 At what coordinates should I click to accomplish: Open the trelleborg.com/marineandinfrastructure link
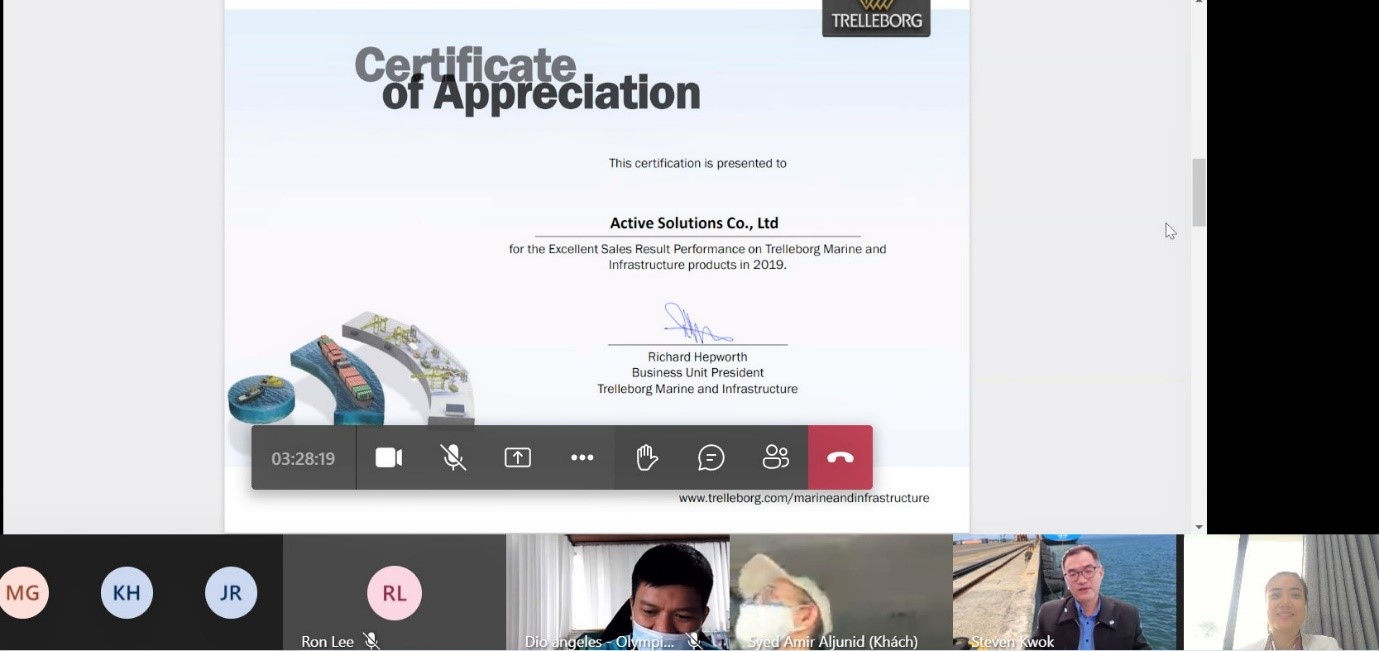(804, 497)
